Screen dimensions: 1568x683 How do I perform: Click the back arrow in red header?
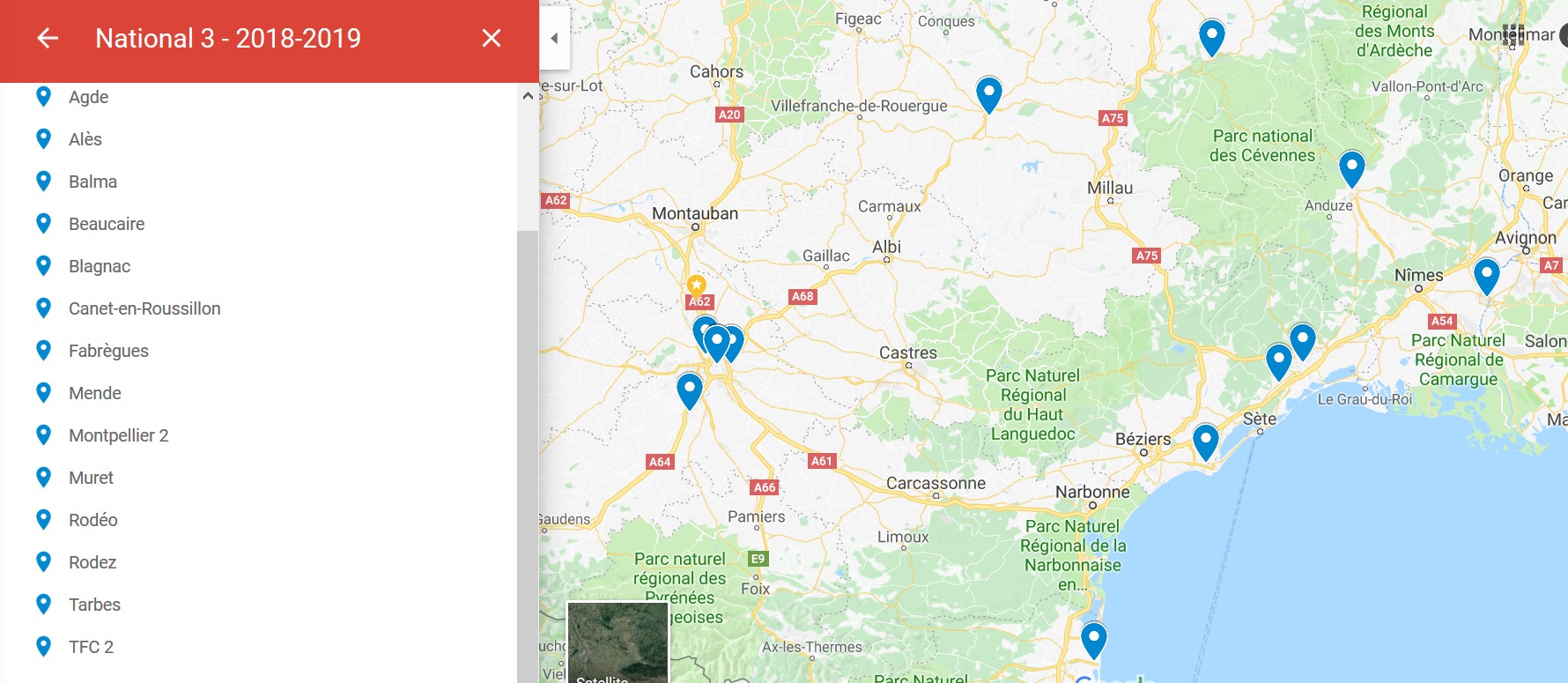[x=48, y=38]
